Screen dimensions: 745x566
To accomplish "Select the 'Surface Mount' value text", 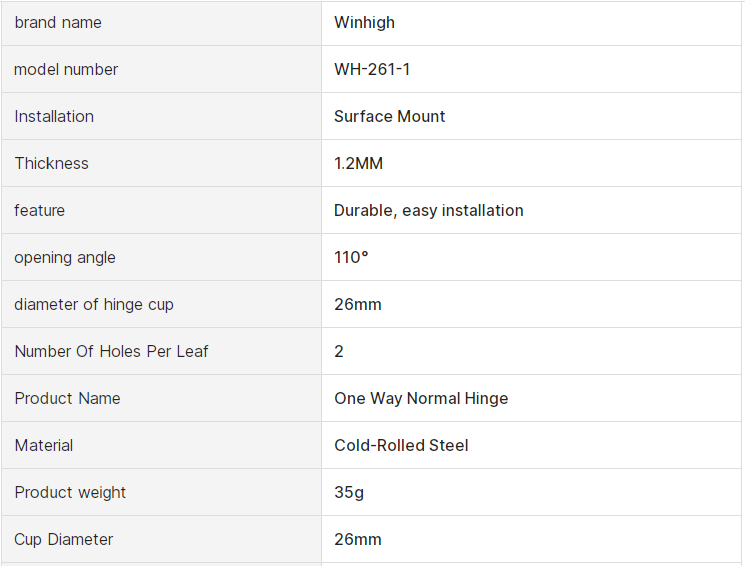I will [390, 116].
